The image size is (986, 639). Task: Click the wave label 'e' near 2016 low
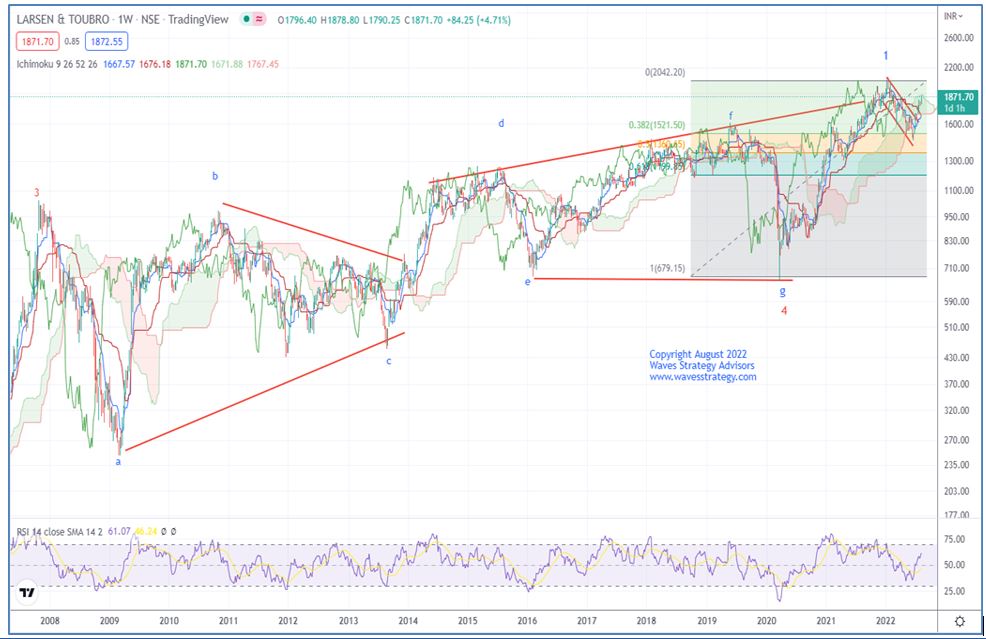coord(528,282)
